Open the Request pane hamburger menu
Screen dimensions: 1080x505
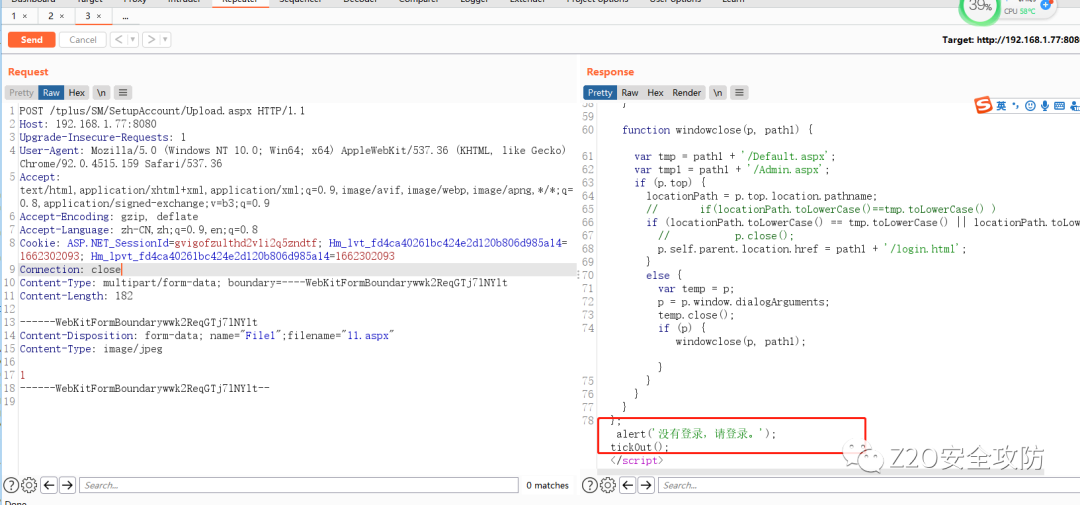(x=123, y=92)
